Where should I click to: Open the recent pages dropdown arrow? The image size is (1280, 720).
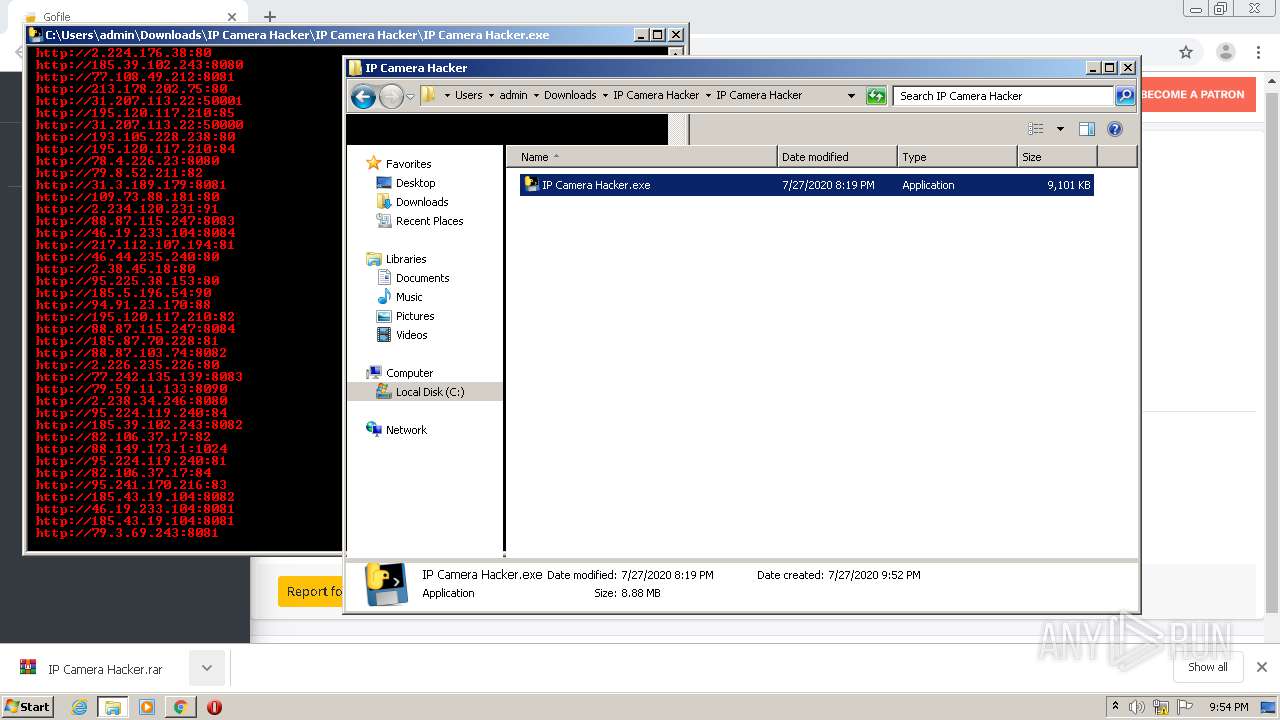410,97
